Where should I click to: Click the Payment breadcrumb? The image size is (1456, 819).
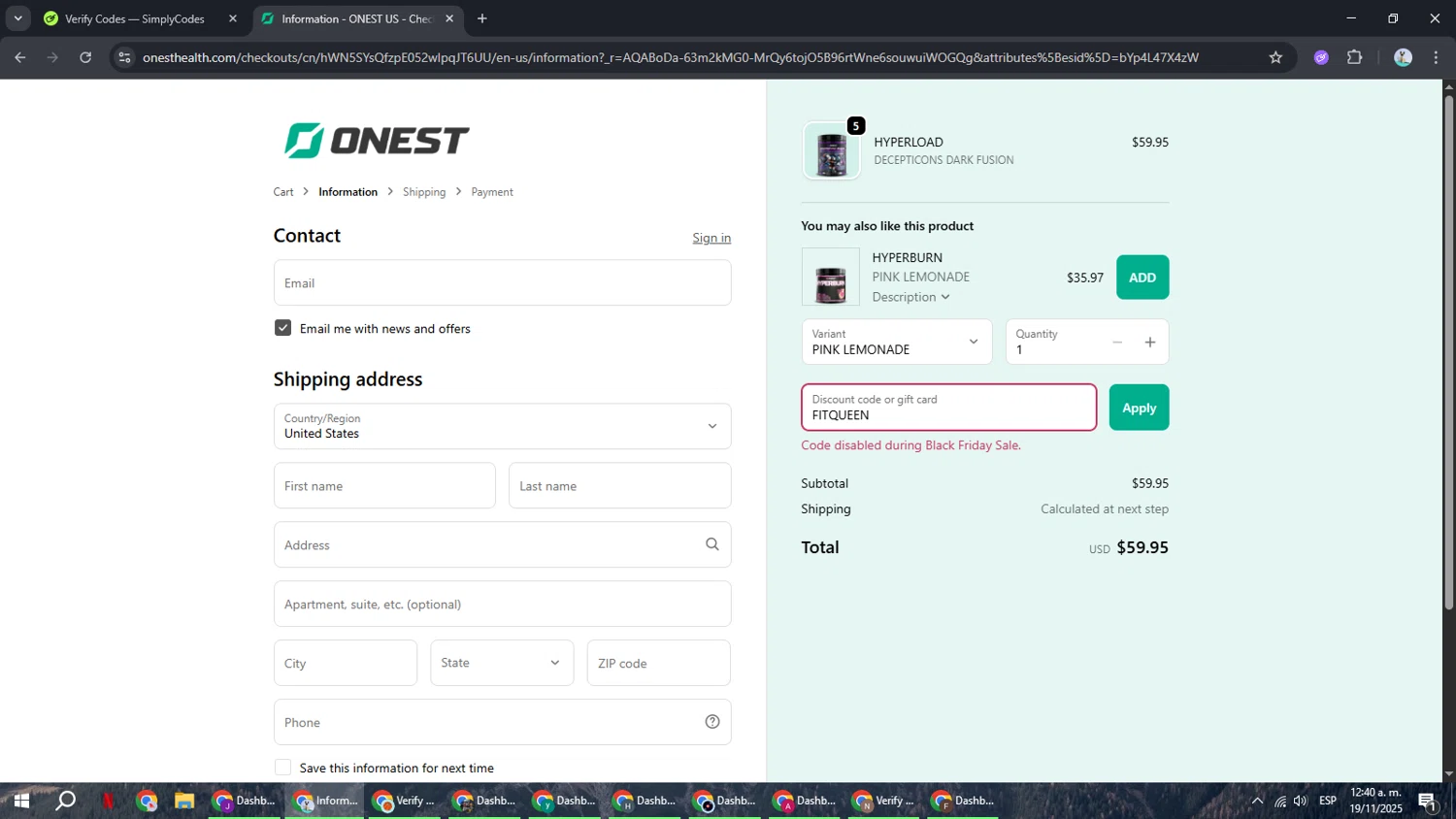(x=492, y=192)
